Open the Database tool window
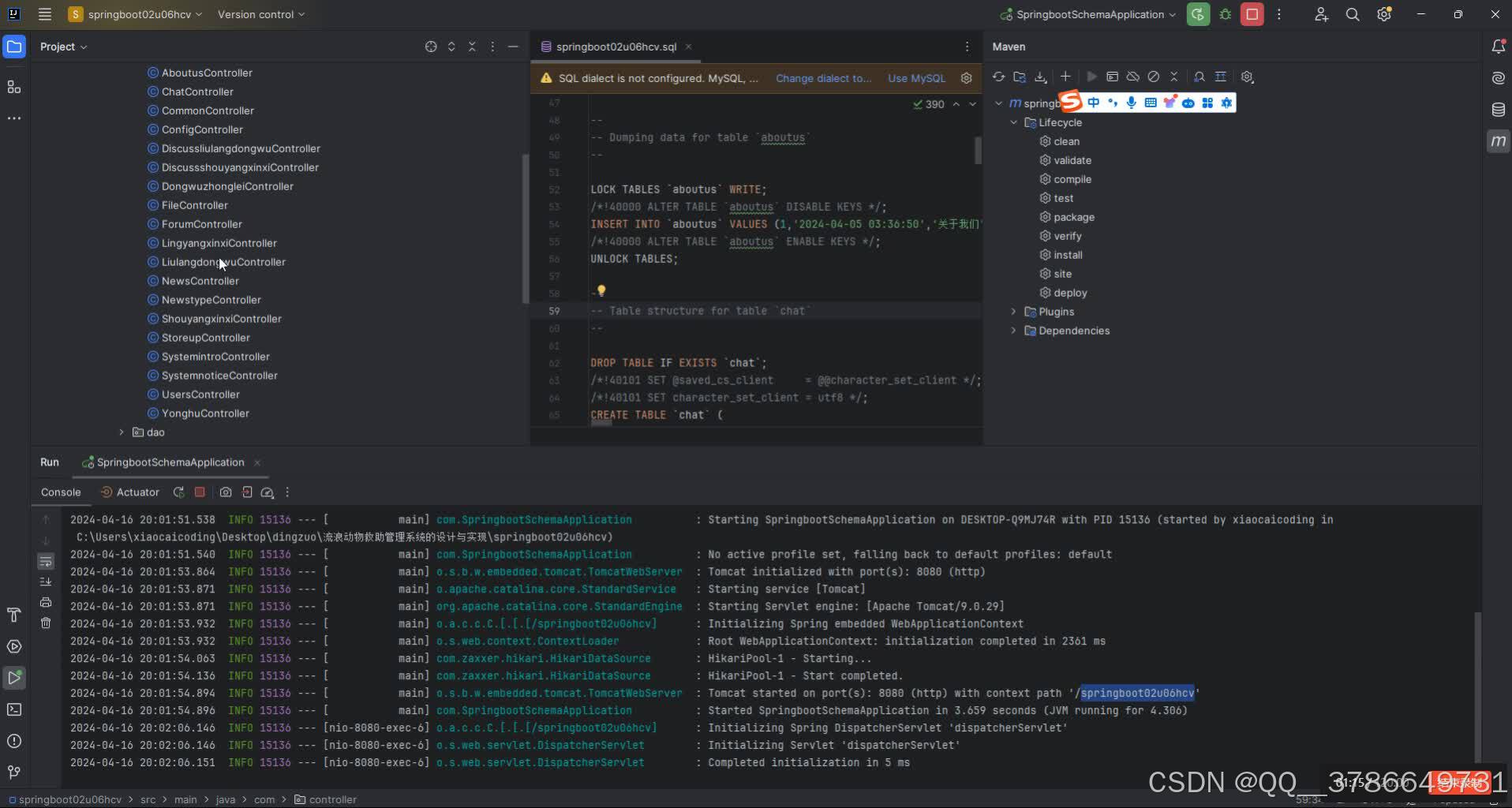Screen dimensions: 1512x808 [1498, 110]
